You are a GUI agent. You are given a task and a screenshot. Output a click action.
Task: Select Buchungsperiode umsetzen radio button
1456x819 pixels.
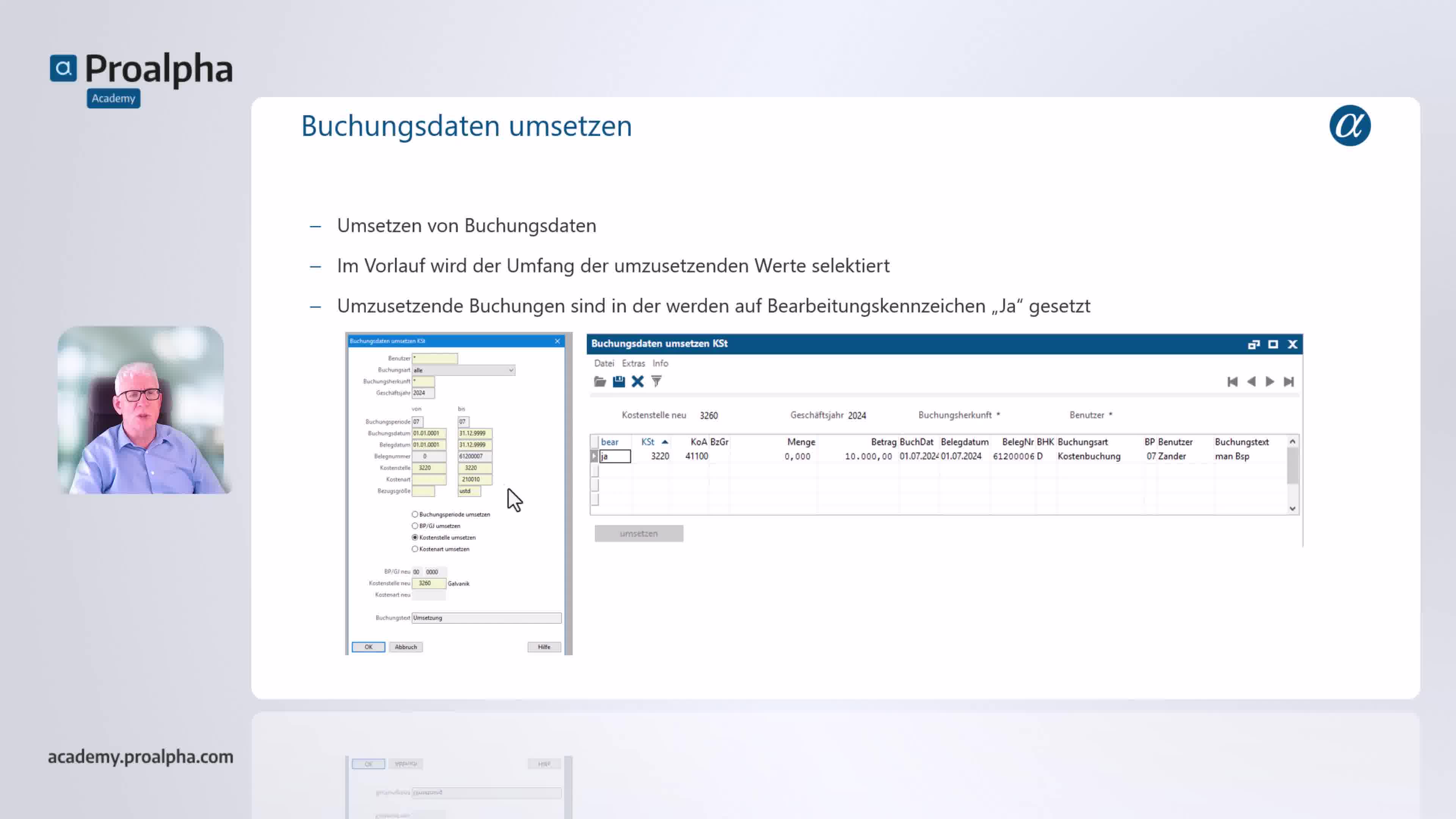[415, 515]
